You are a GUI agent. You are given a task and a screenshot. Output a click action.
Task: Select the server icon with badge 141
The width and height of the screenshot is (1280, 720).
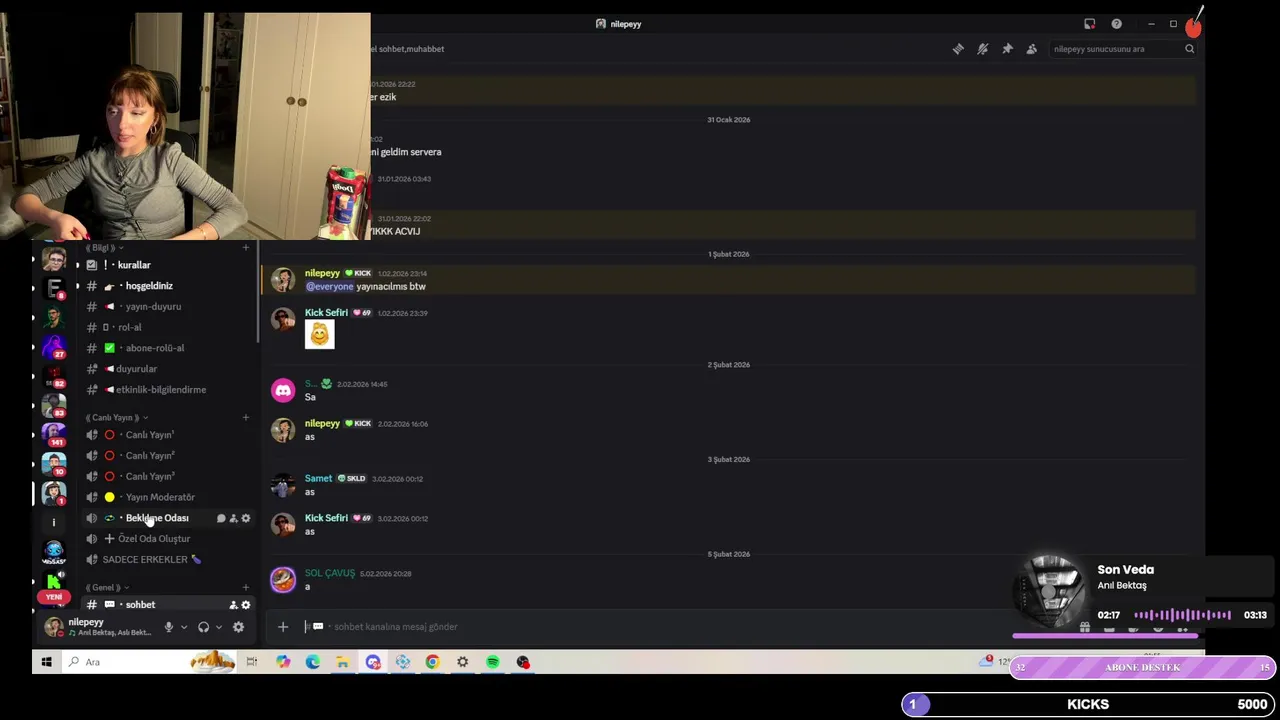click(54, 434)
